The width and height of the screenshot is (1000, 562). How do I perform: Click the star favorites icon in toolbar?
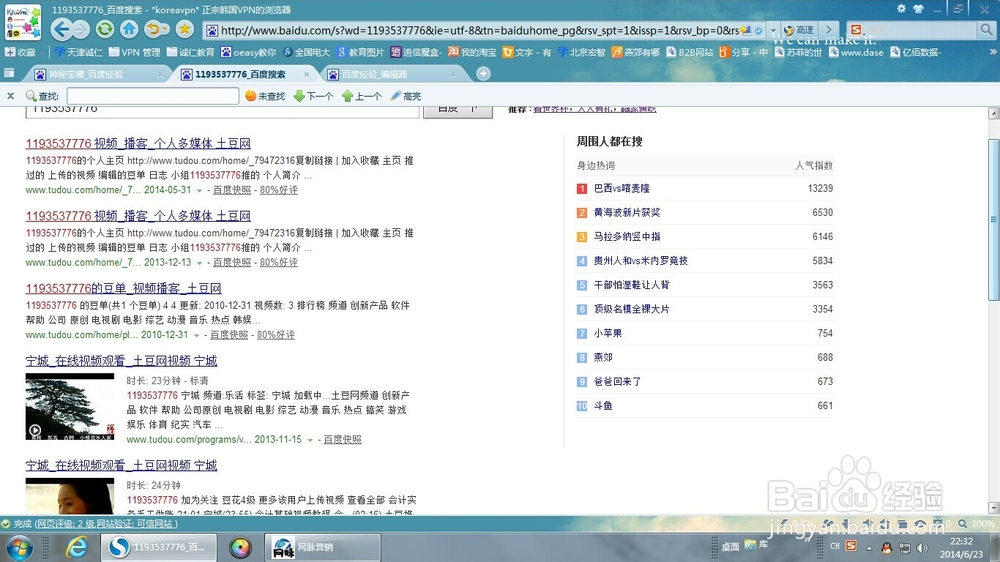[185, 29]
